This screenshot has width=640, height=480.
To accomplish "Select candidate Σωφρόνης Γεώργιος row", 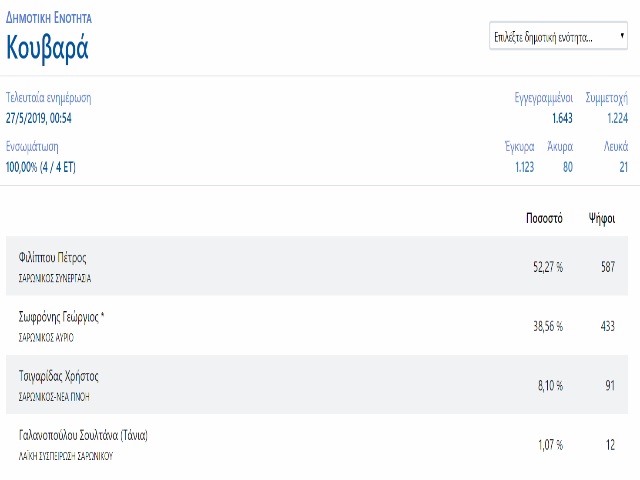I will point(317,326).
